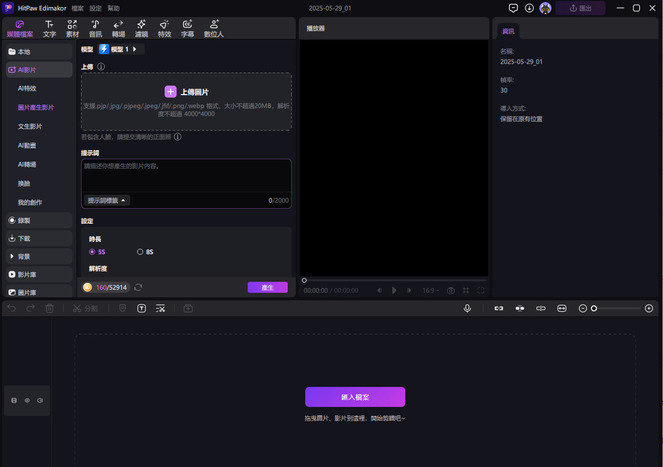Open the 16:9 aspect ratio dropdown
This screenshot has height=467, width=663.
[430, 290]
